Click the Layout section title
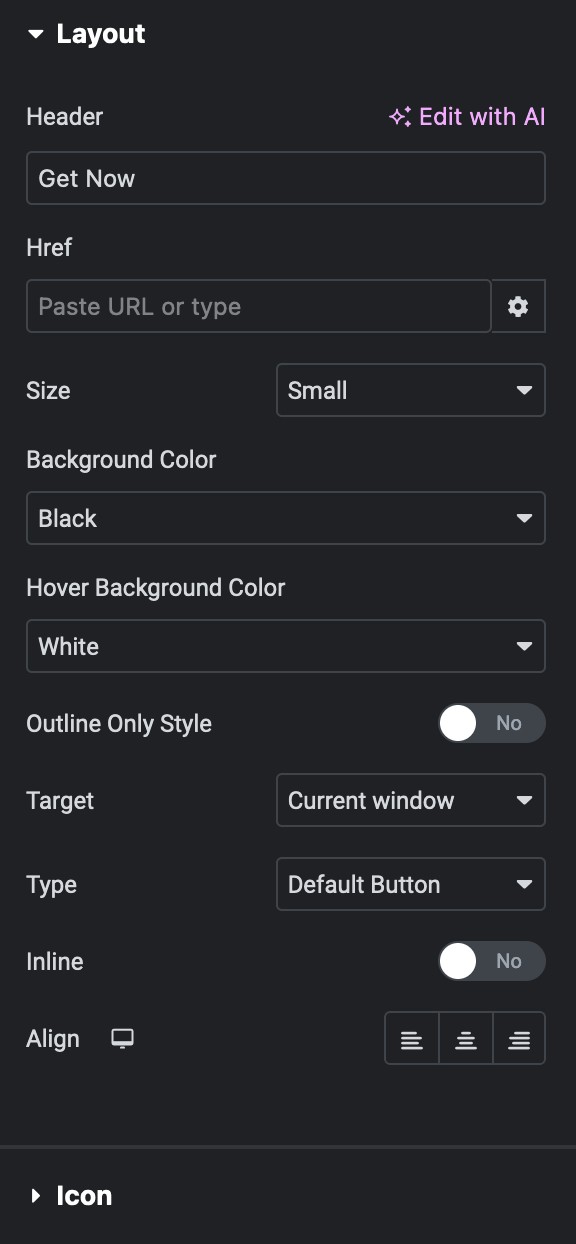The height and width of the screenshot is (1244, 576). click(101, 34)
